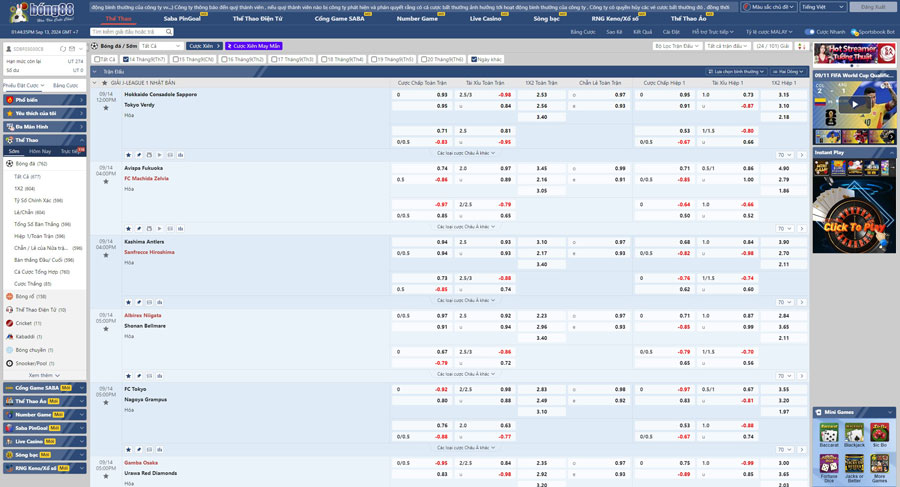Open Hai Dòng layout dropdown
Screen dimensions: 900x487
pyautogui.click(x=788, y=72)
